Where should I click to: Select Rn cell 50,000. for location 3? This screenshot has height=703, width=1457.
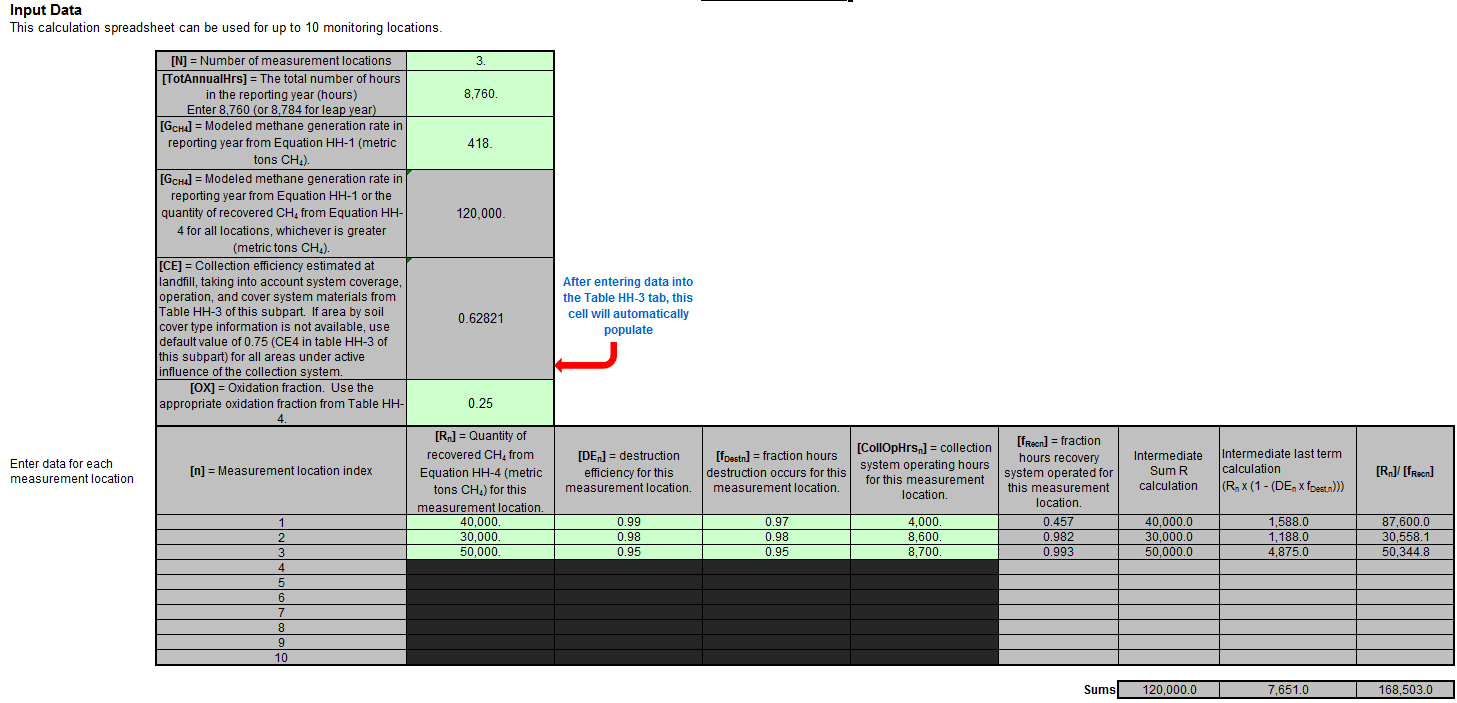pyautogui.click(x=480, y=552)
